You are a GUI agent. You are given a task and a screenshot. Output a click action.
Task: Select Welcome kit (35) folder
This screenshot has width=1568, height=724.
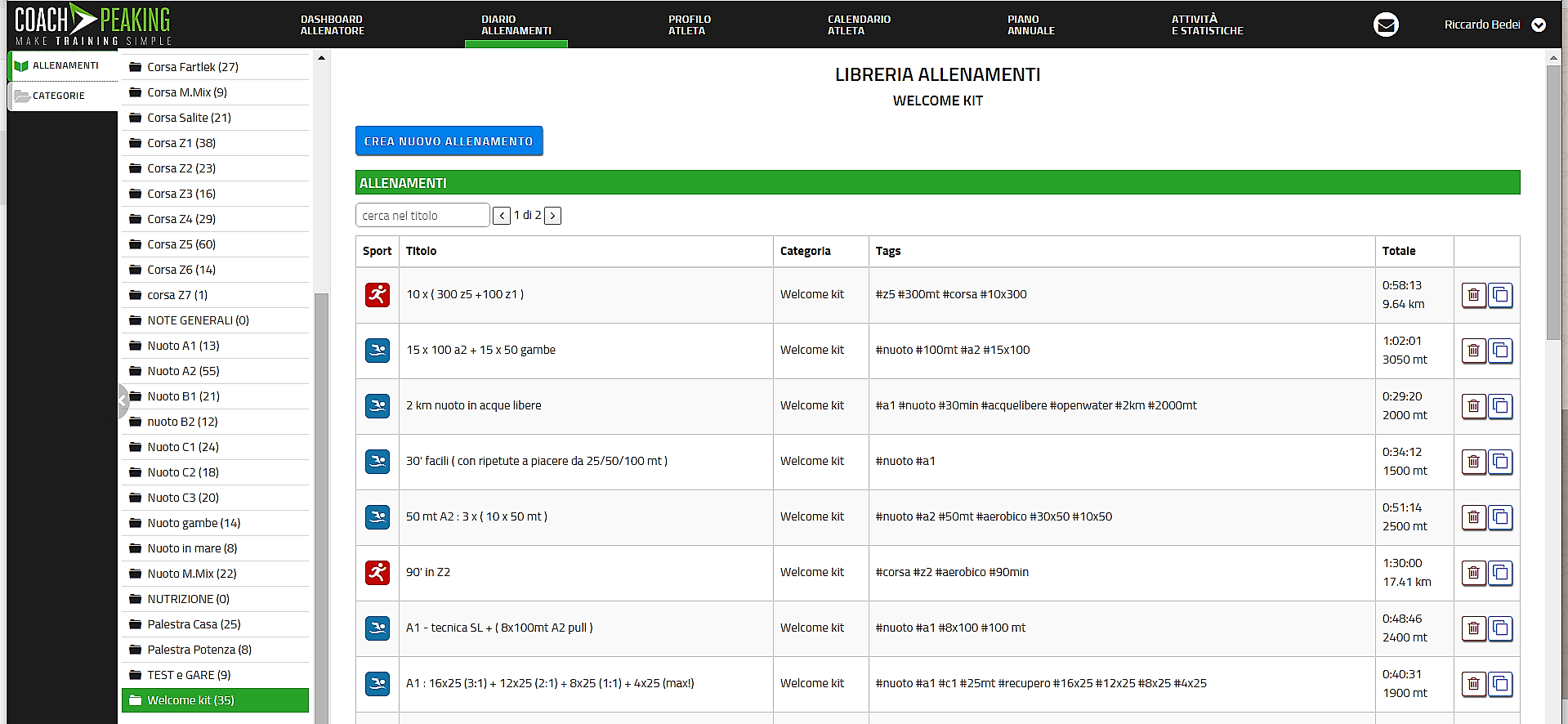point(216,700)
